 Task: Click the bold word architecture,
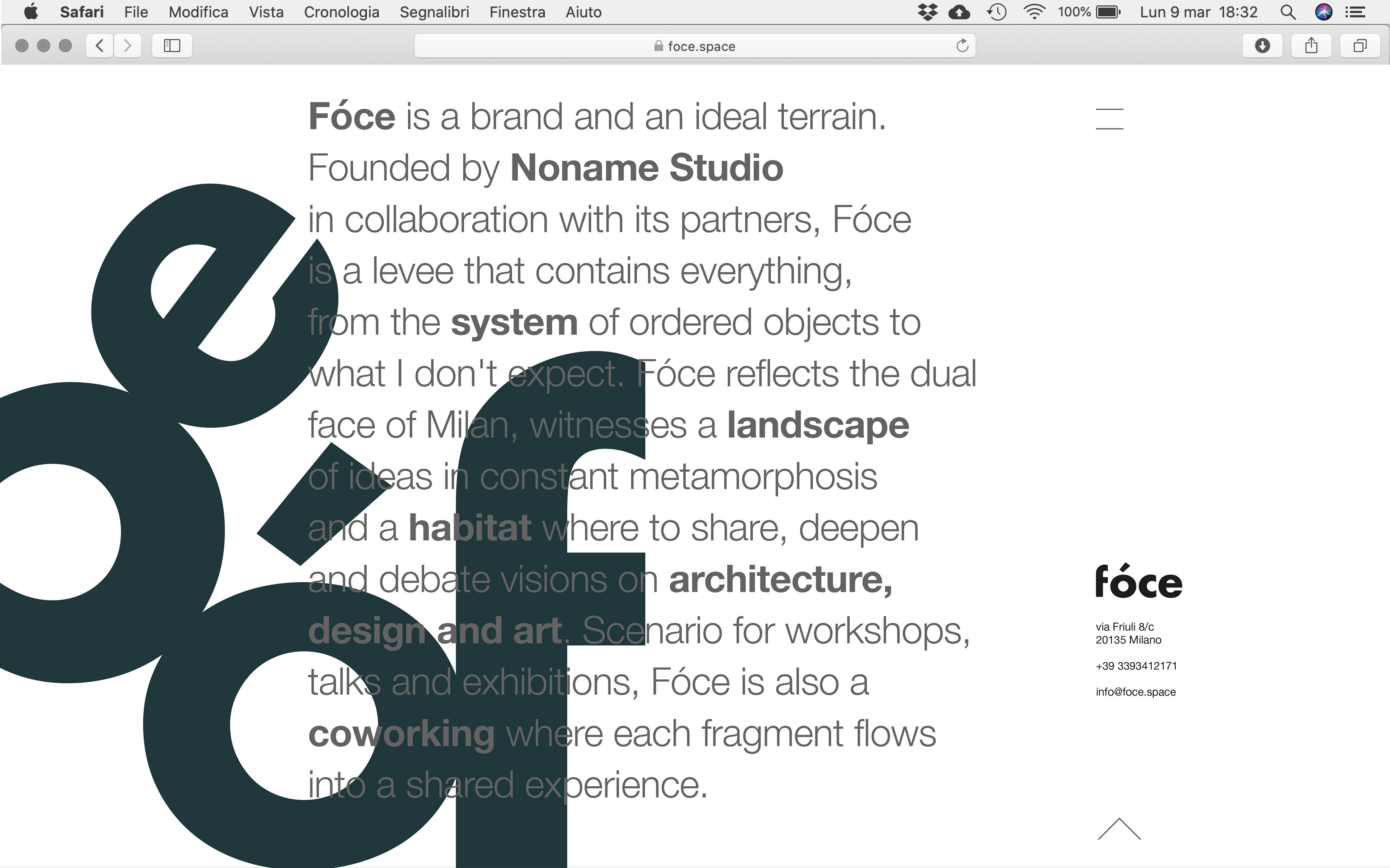780,580
